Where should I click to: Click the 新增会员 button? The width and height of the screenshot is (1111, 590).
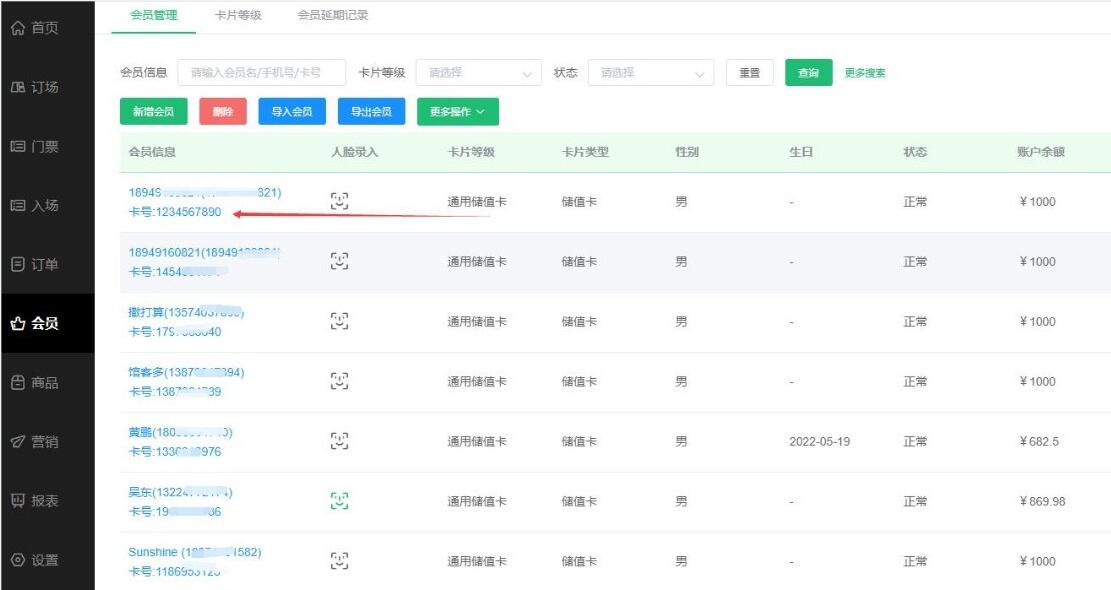pos(153,112)
